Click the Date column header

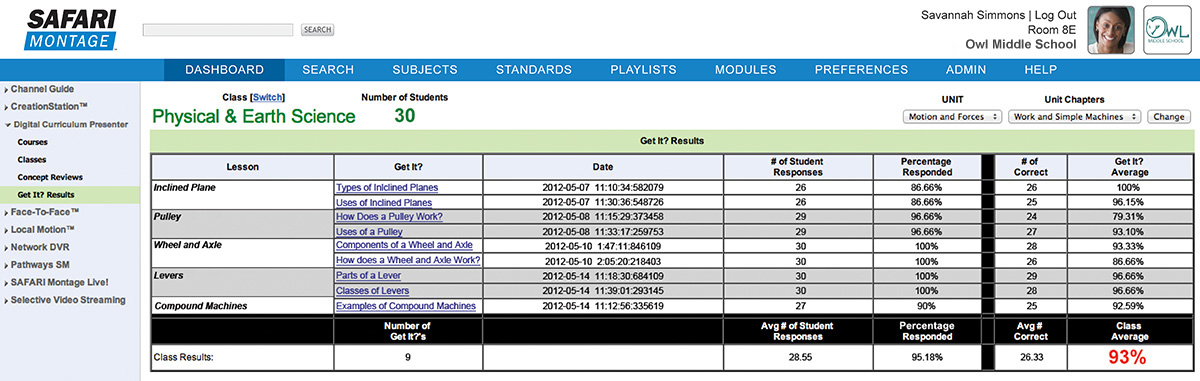pos(602,166)
